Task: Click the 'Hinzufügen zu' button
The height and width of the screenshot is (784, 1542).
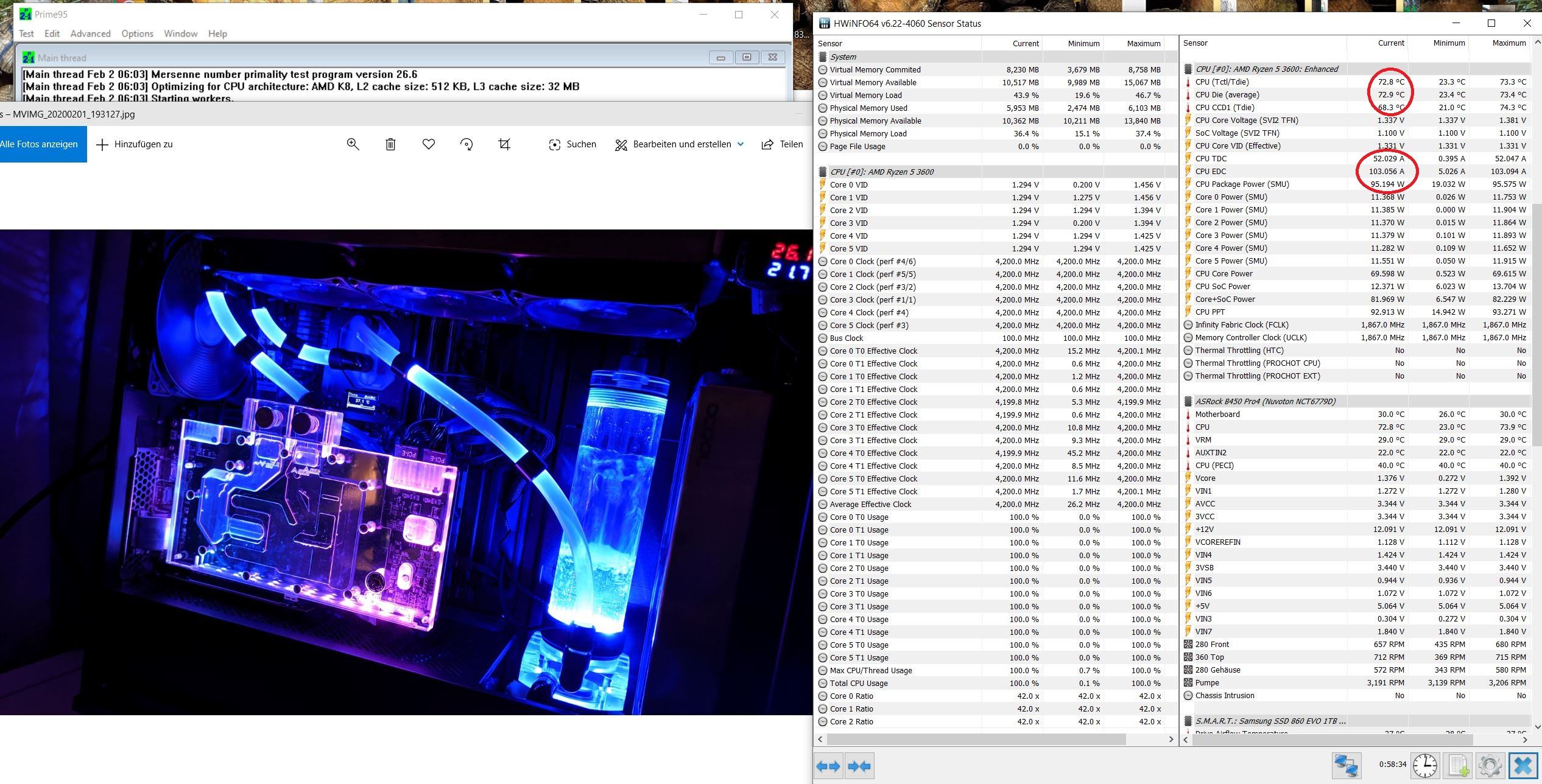Action: pos(135,144)
